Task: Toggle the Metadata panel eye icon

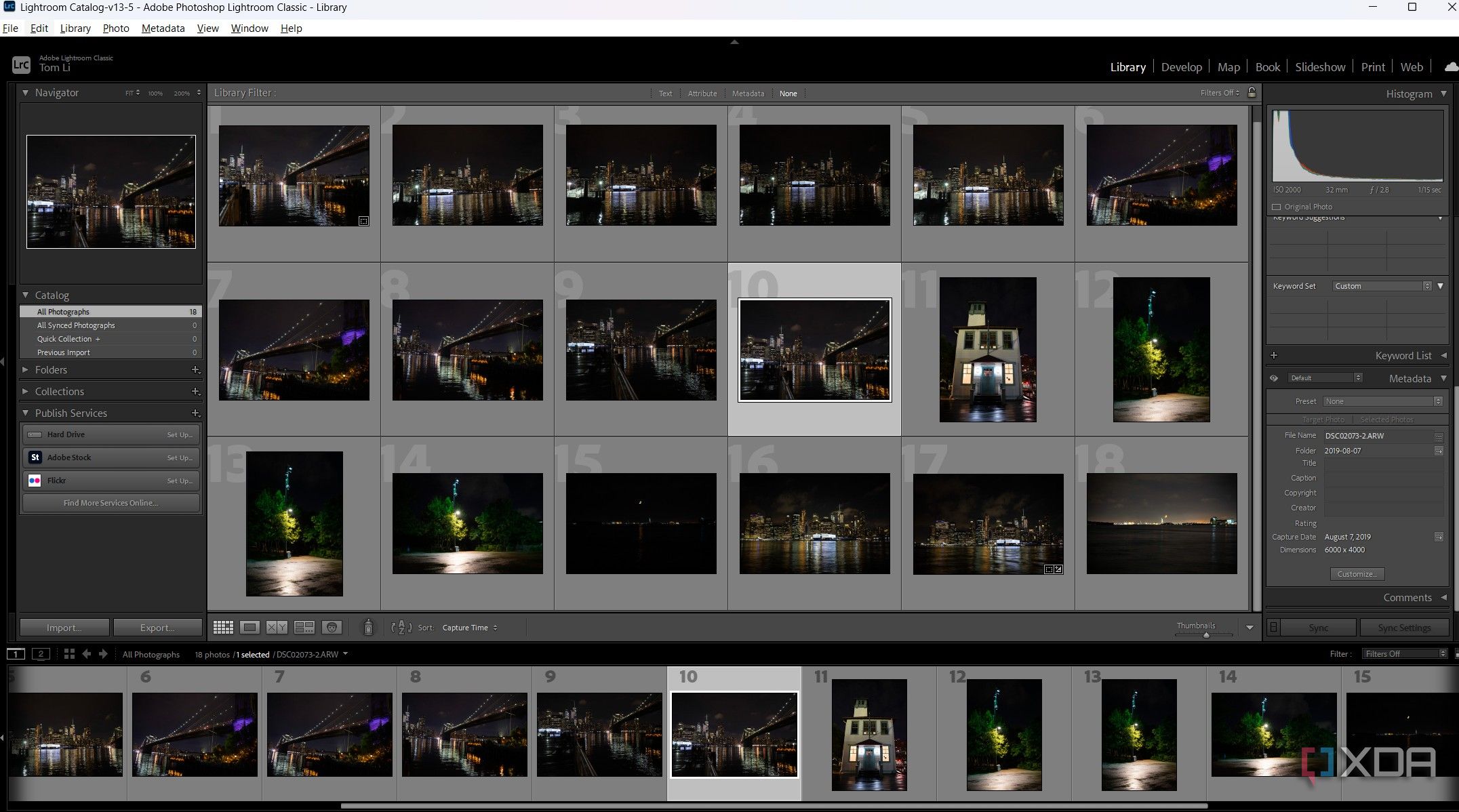Action: [1274, 378]
